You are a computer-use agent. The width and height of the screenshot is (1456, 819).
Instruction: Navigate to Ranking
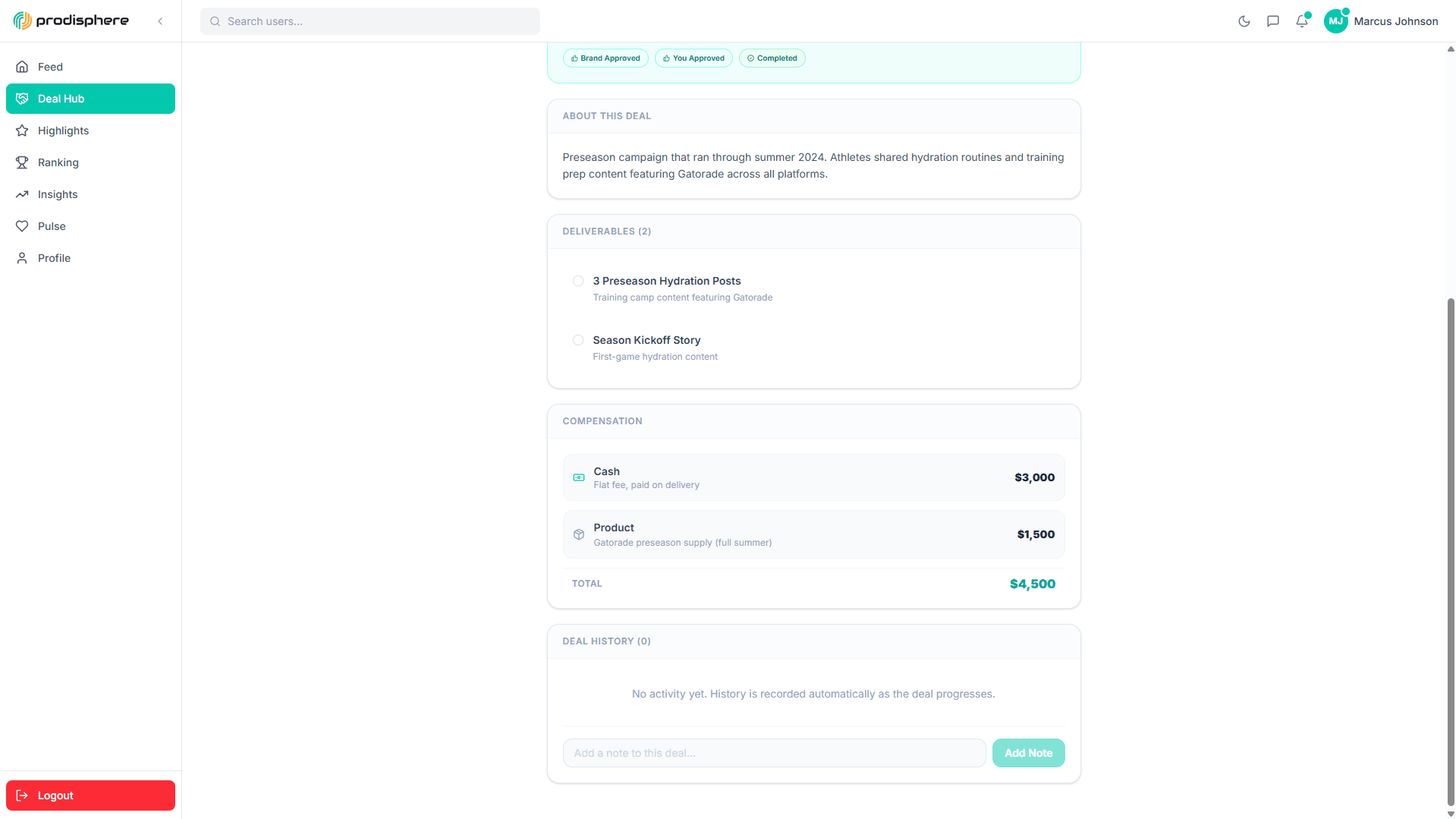58,162
